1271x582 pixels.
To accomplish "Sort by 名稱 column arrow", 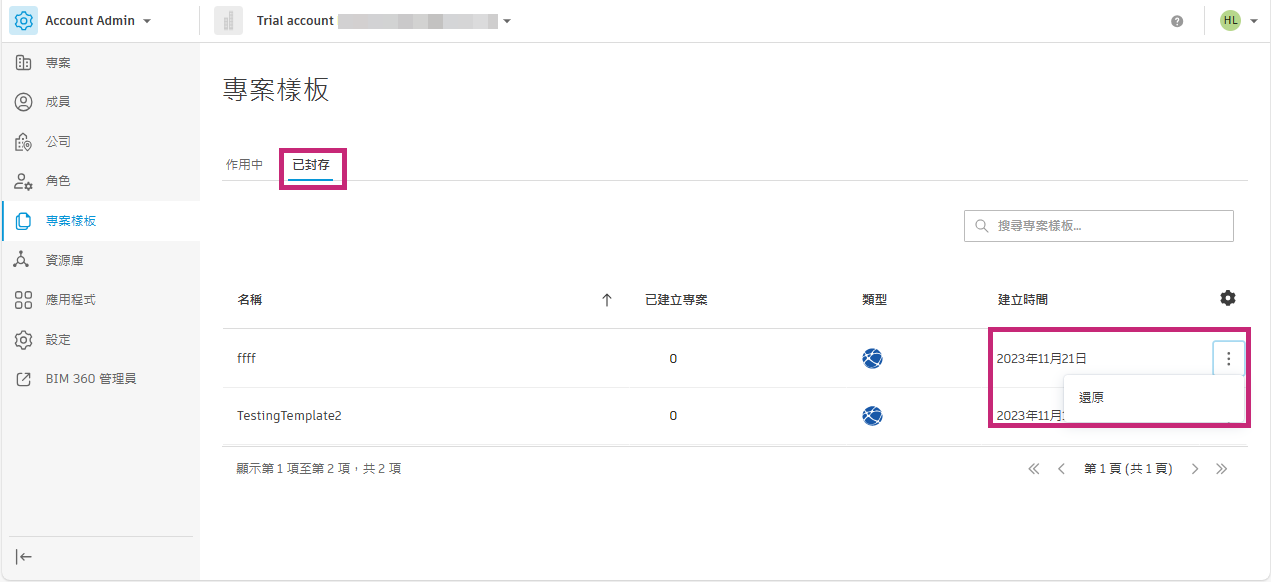I will [606, 299].
